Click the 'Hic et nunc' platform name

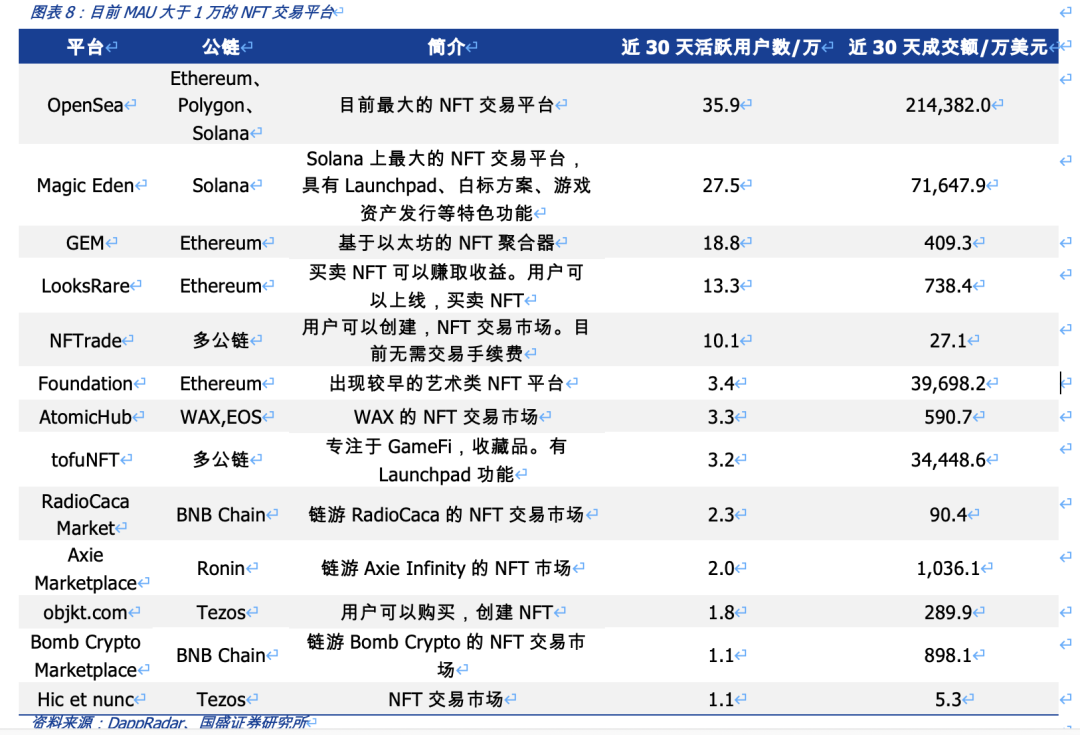85,700
